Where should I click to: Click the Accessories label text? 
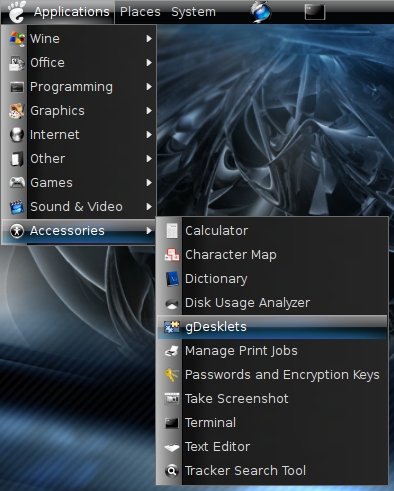[67, 231]
